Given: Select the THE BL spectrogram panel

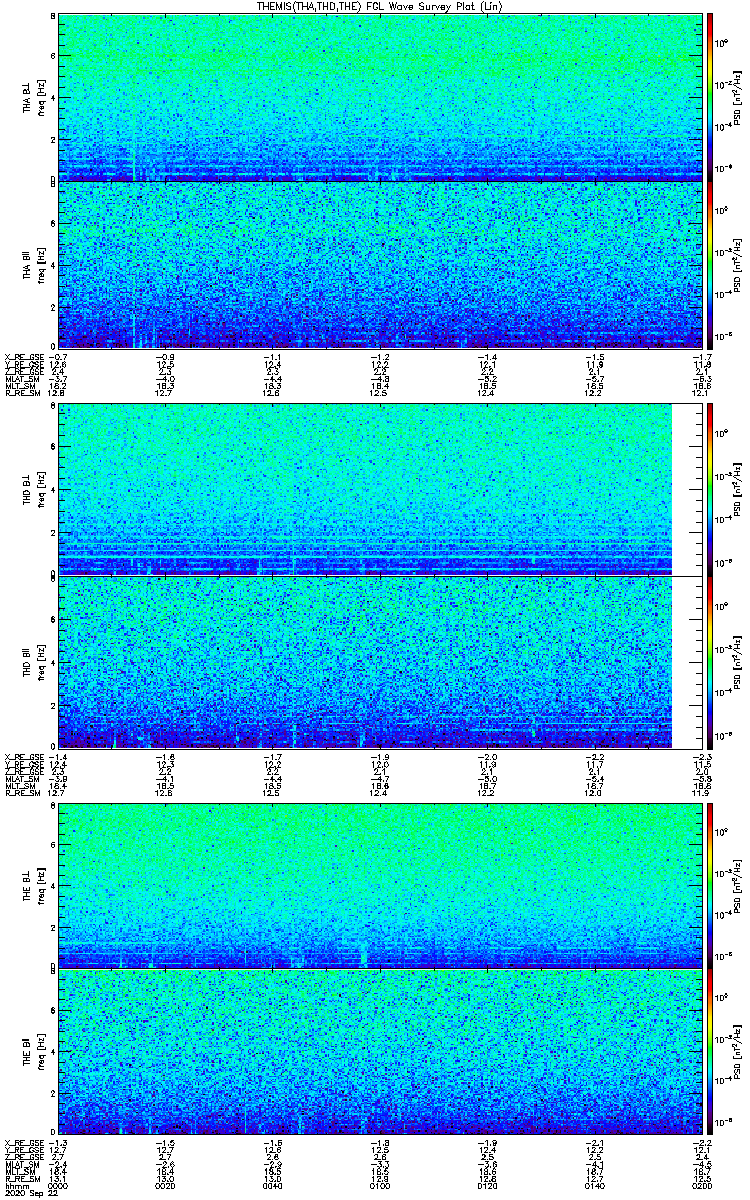Looking at the screenshot, I should (x=379, y=885).
